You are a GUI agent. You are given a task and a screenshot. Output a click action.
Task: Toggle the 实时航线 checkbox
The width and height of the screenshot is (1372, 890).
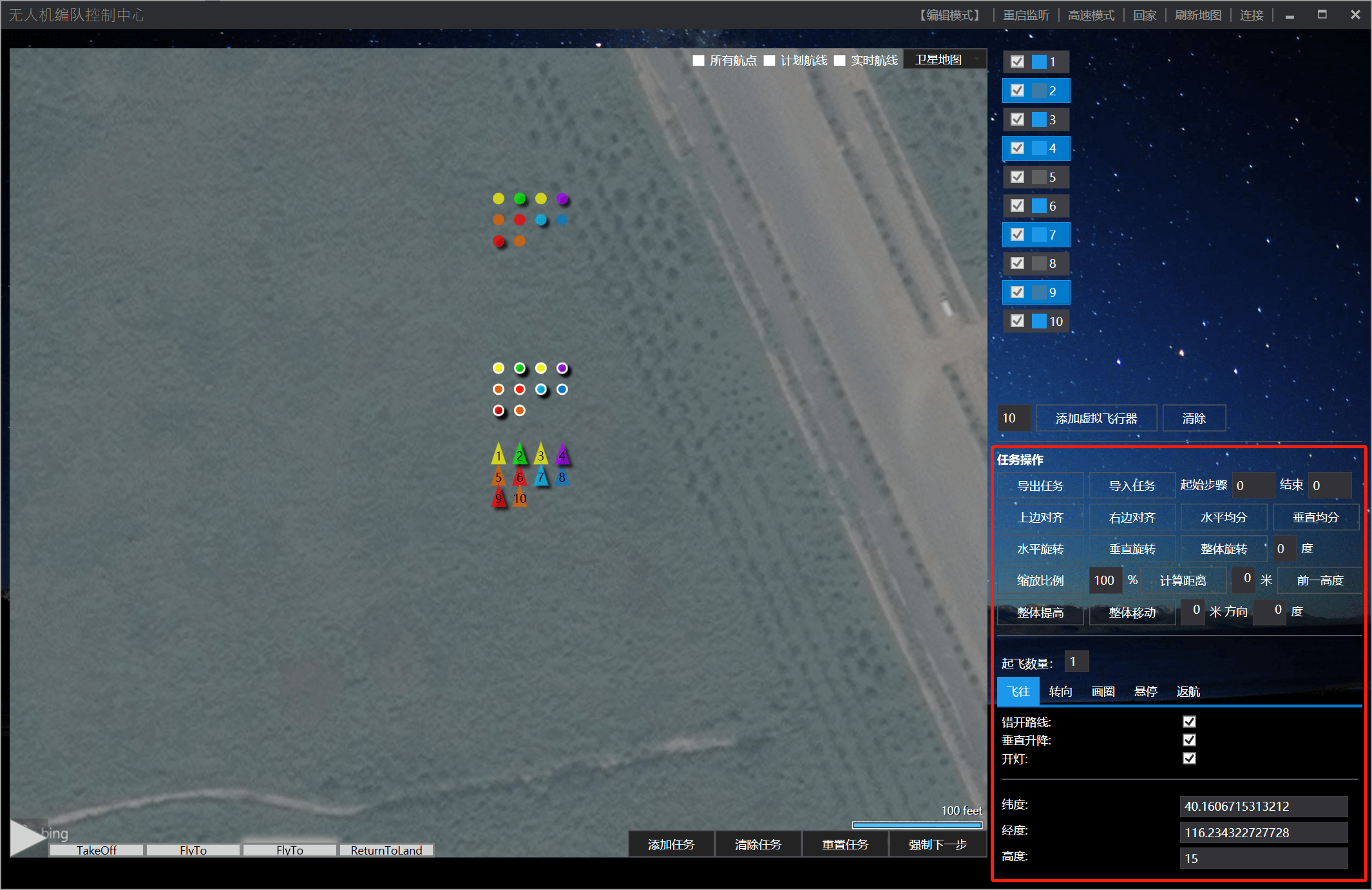point(839,61)
